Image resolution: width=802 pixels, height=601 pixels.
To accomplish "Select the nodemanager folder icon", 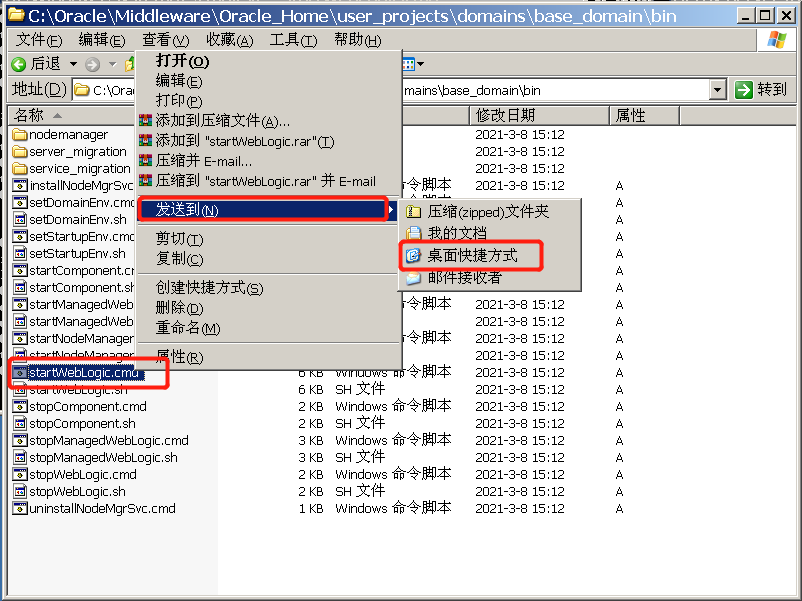I will [19, 135].
